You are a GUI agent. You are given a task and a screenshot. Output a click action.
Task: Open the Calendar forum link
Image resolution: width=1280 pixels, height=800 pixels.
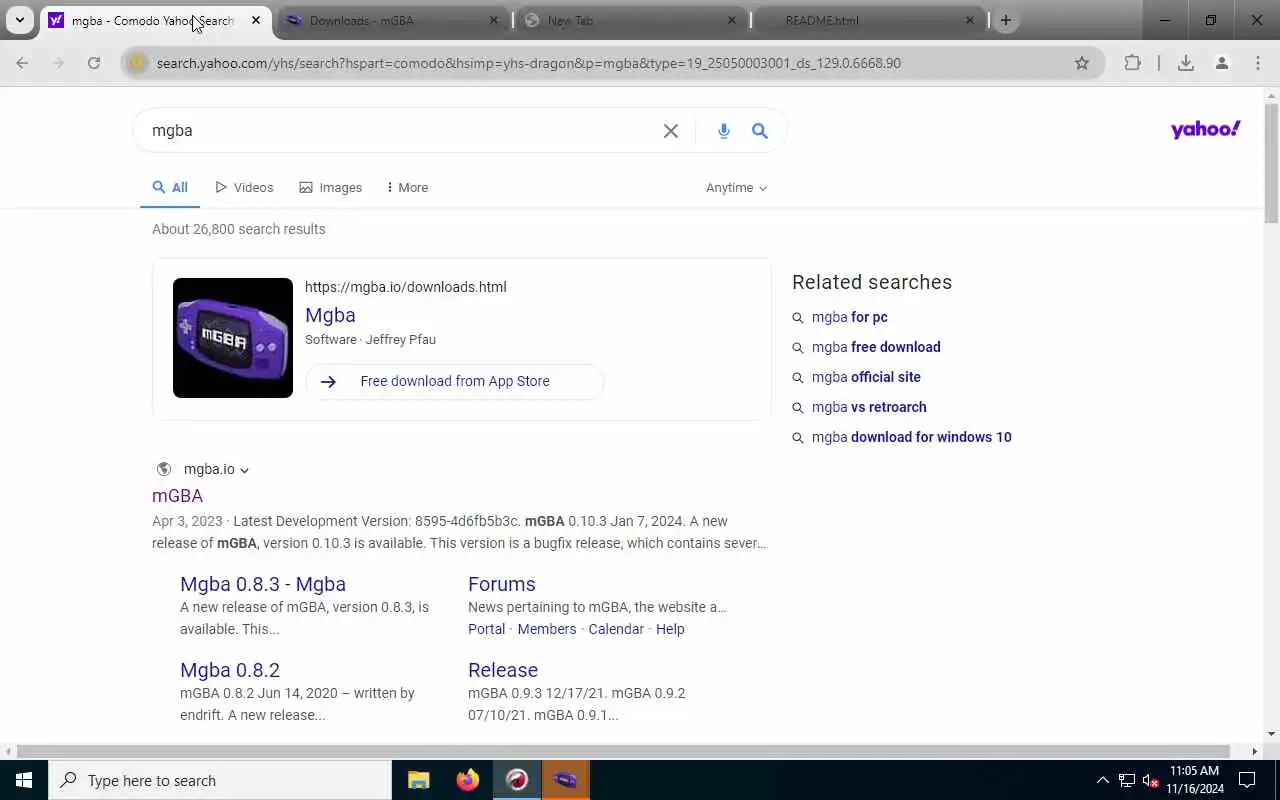616,629
